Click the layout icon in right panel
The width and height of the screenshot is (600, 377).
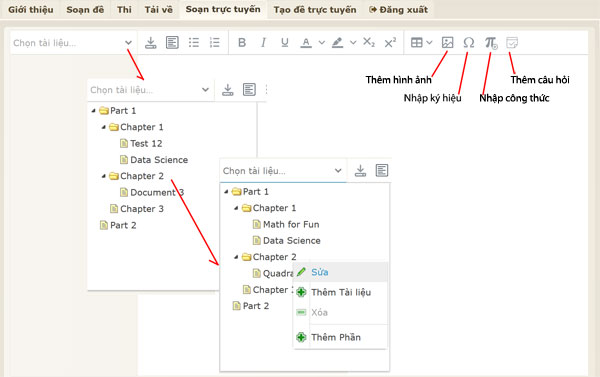pos(382,170)
